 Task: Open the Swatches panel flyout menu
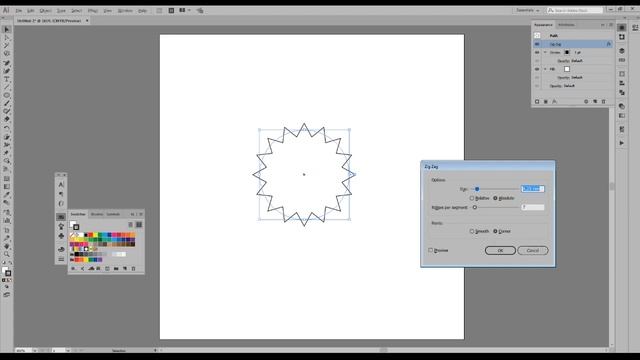click(141, 214)
